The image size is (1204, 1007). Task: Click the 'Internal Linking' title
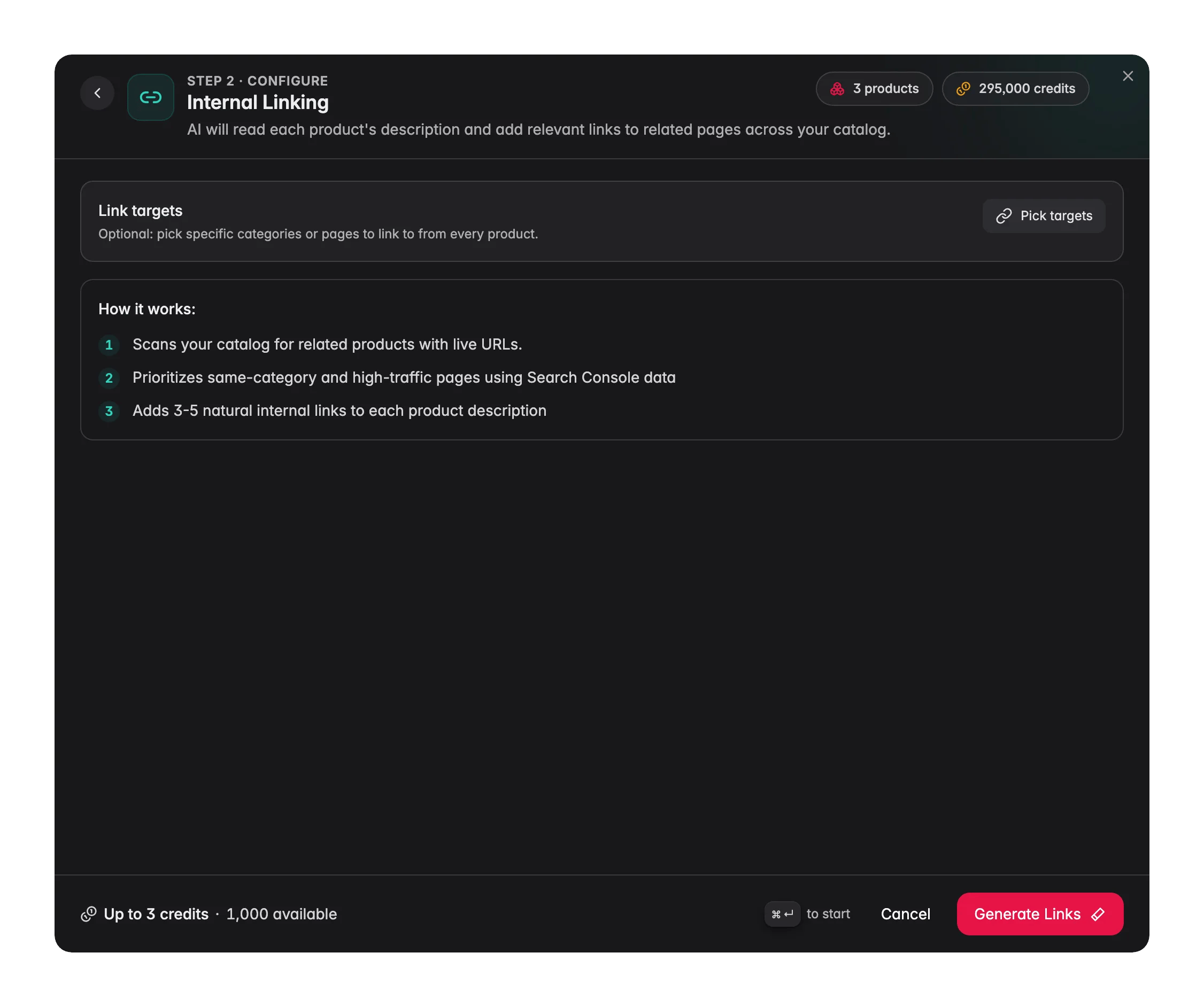pyautogui.click(x=258, y=103)
